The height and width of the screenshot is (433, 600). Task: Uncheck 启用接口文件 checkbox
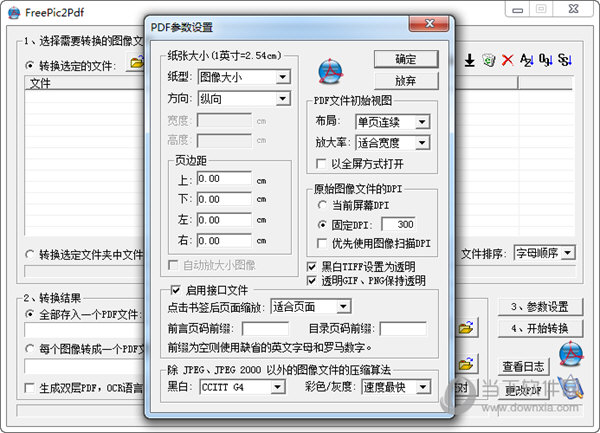point(175,290)
